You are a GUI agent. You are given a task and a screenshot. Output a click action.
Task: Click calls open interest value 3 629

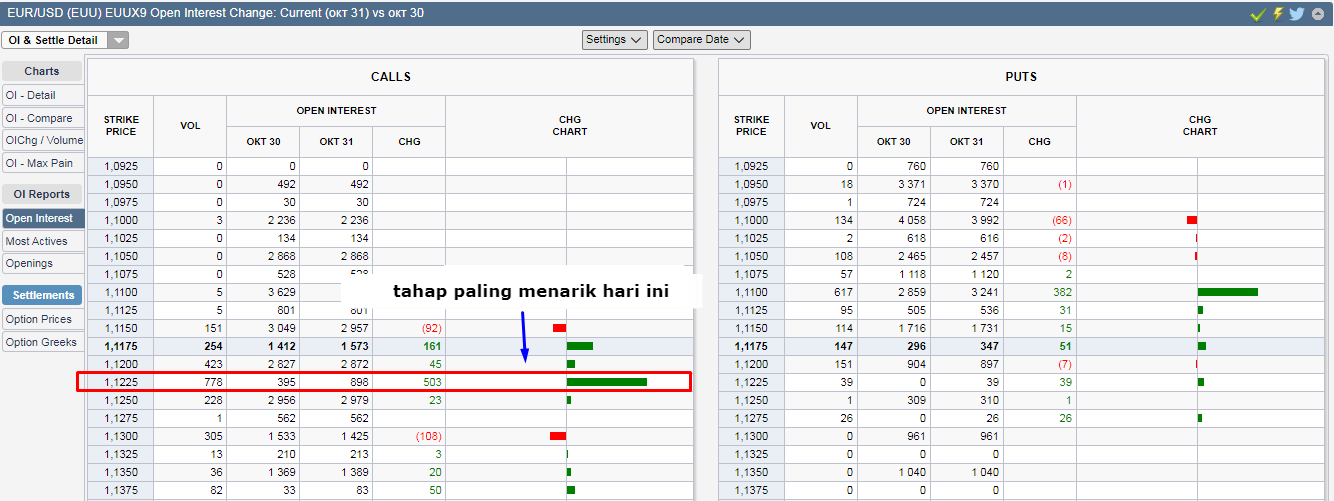280,291
